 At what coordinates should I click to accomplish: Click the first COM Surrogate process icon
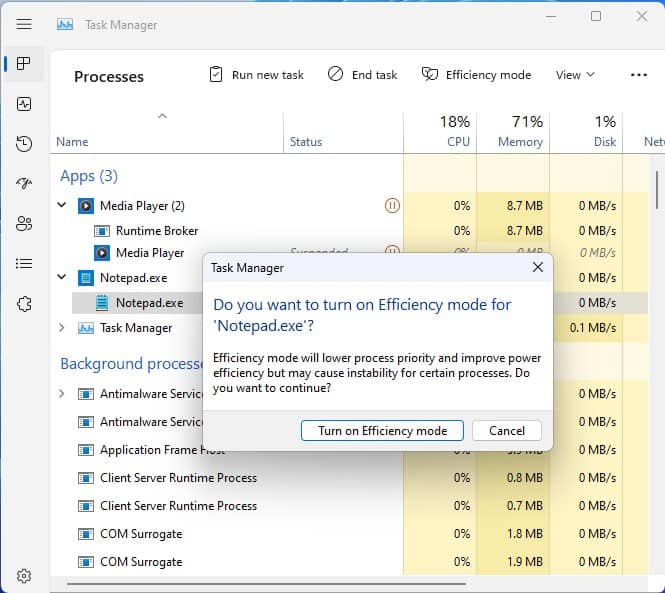(x=86, y=534)
